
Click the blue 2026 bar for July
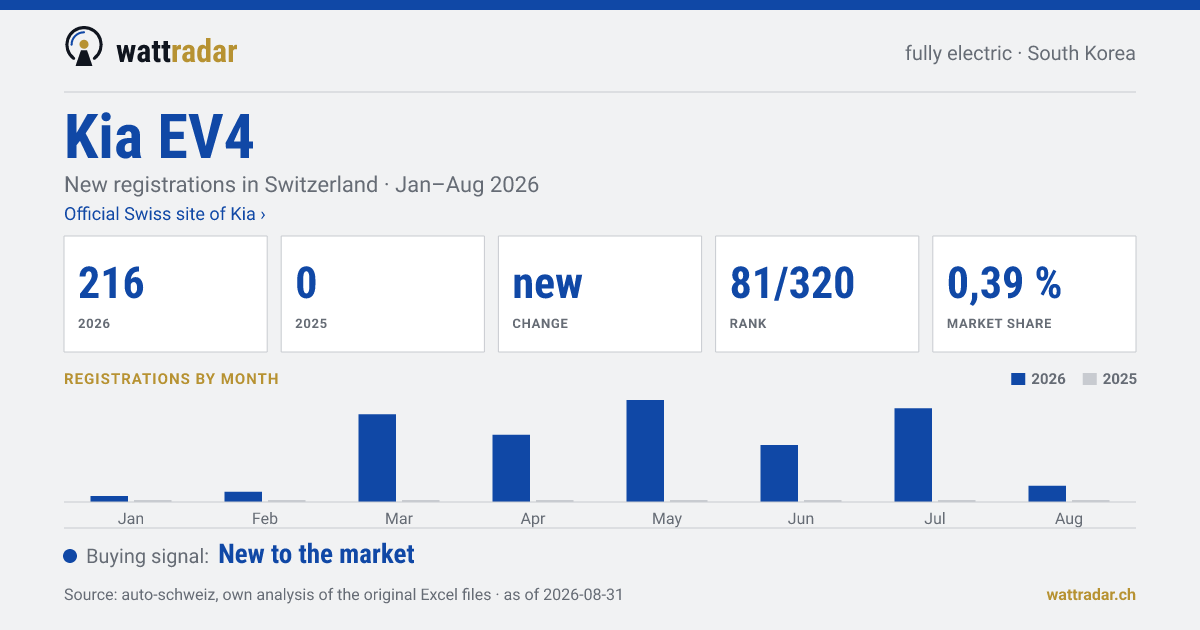click(913, 455)
